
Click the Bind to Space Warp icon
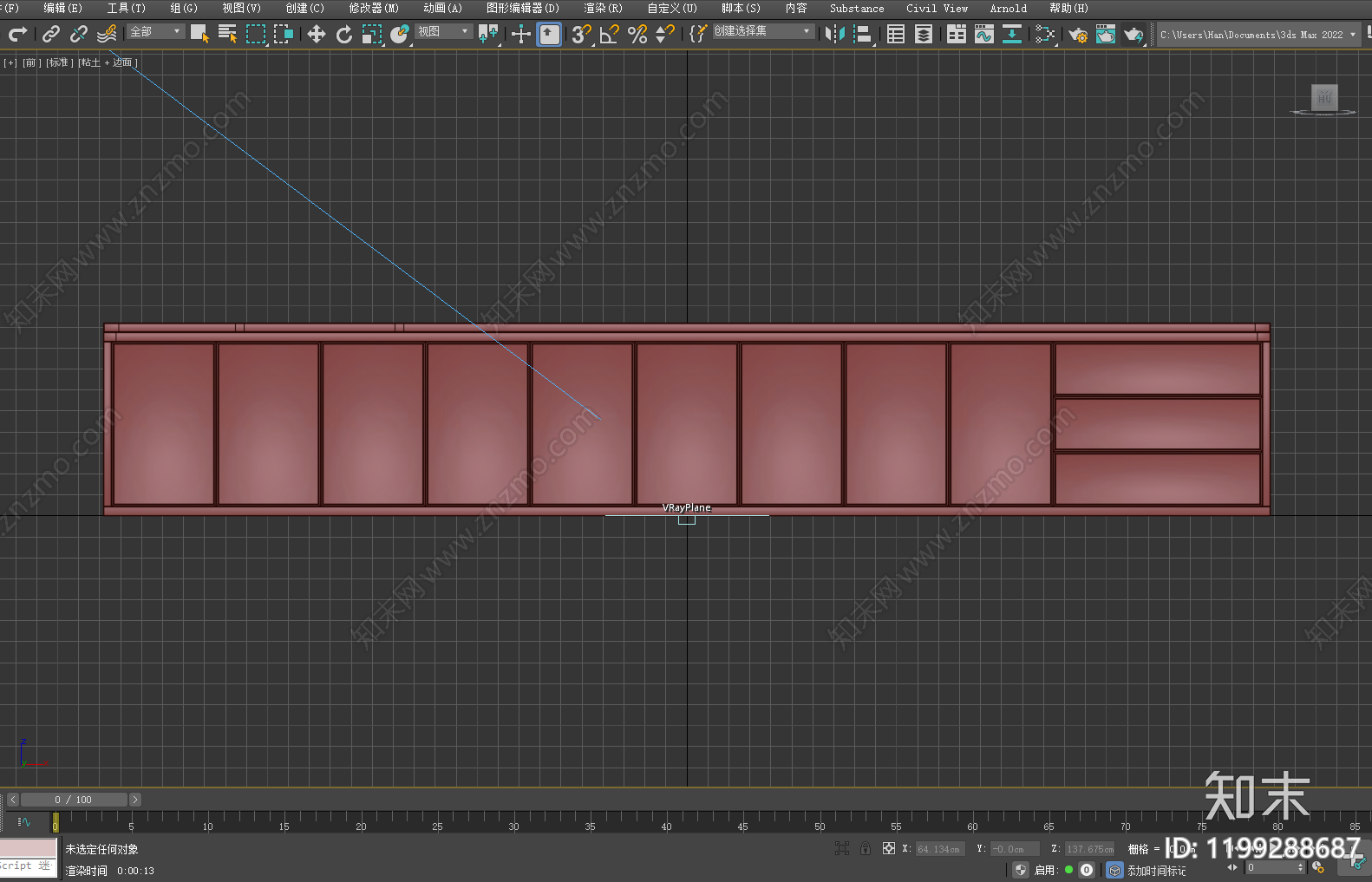[x=107, y=34]
